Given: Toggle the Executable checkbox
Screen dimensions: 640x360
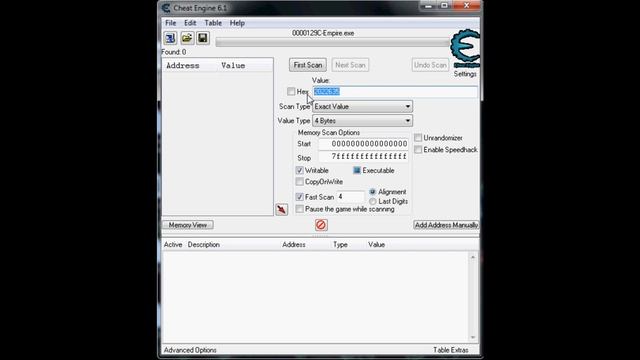Looking at the screenshot, I should click(357, 170).
